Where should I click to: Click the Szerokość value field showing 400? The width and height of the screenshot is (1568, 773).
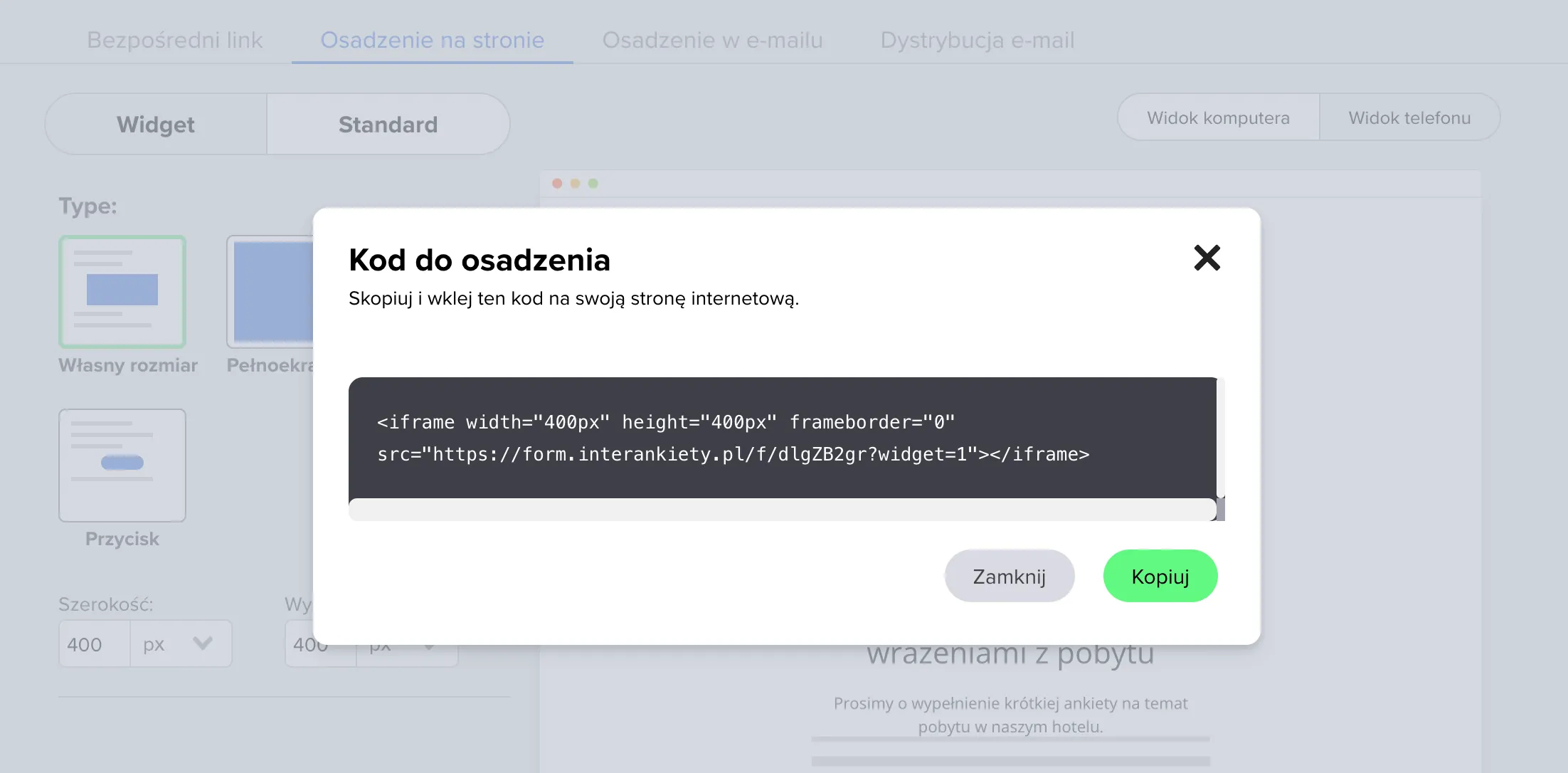(x=95, y=643)
